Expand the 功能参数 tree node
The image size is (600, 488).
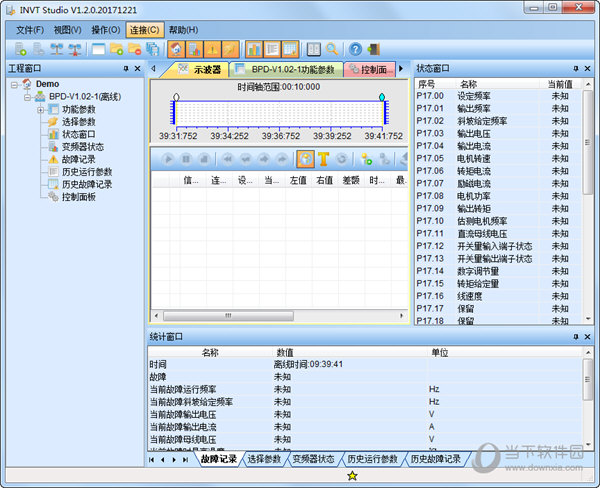pos(40,110)
